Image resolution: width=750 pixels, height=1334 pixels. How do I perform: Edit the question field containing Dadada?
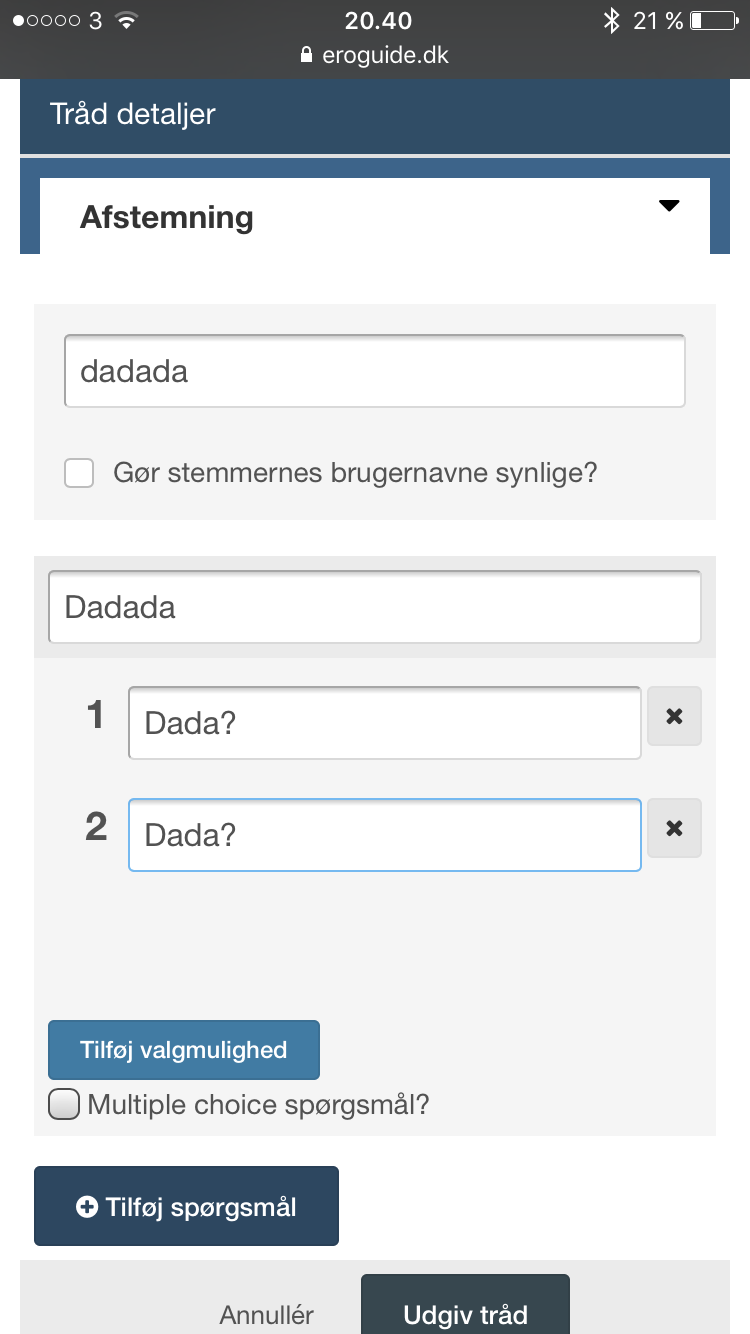(x=375, y=607)
